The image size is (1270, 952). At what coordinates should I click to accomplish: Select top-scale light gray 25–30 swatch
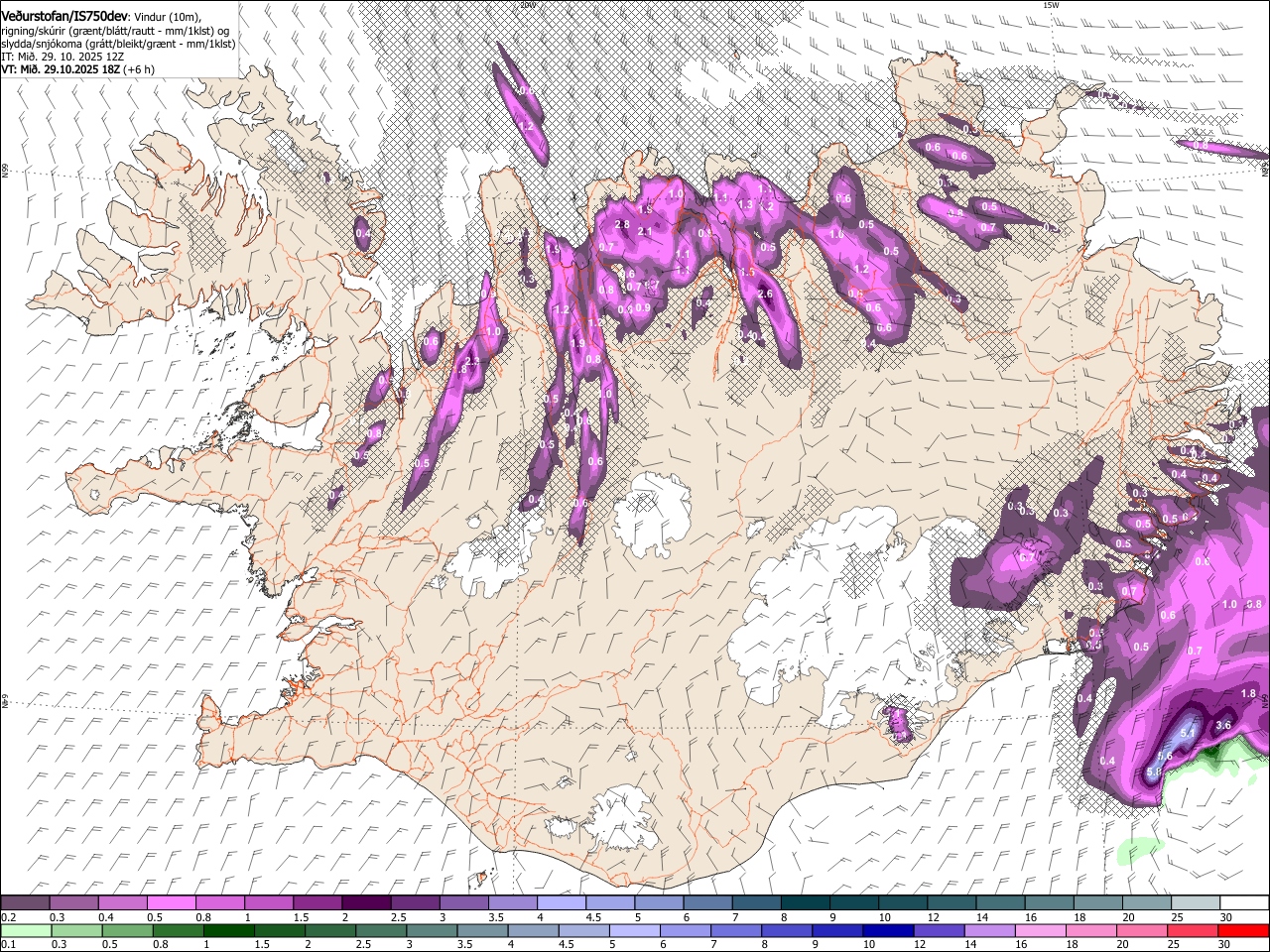tap(1196, 903)
